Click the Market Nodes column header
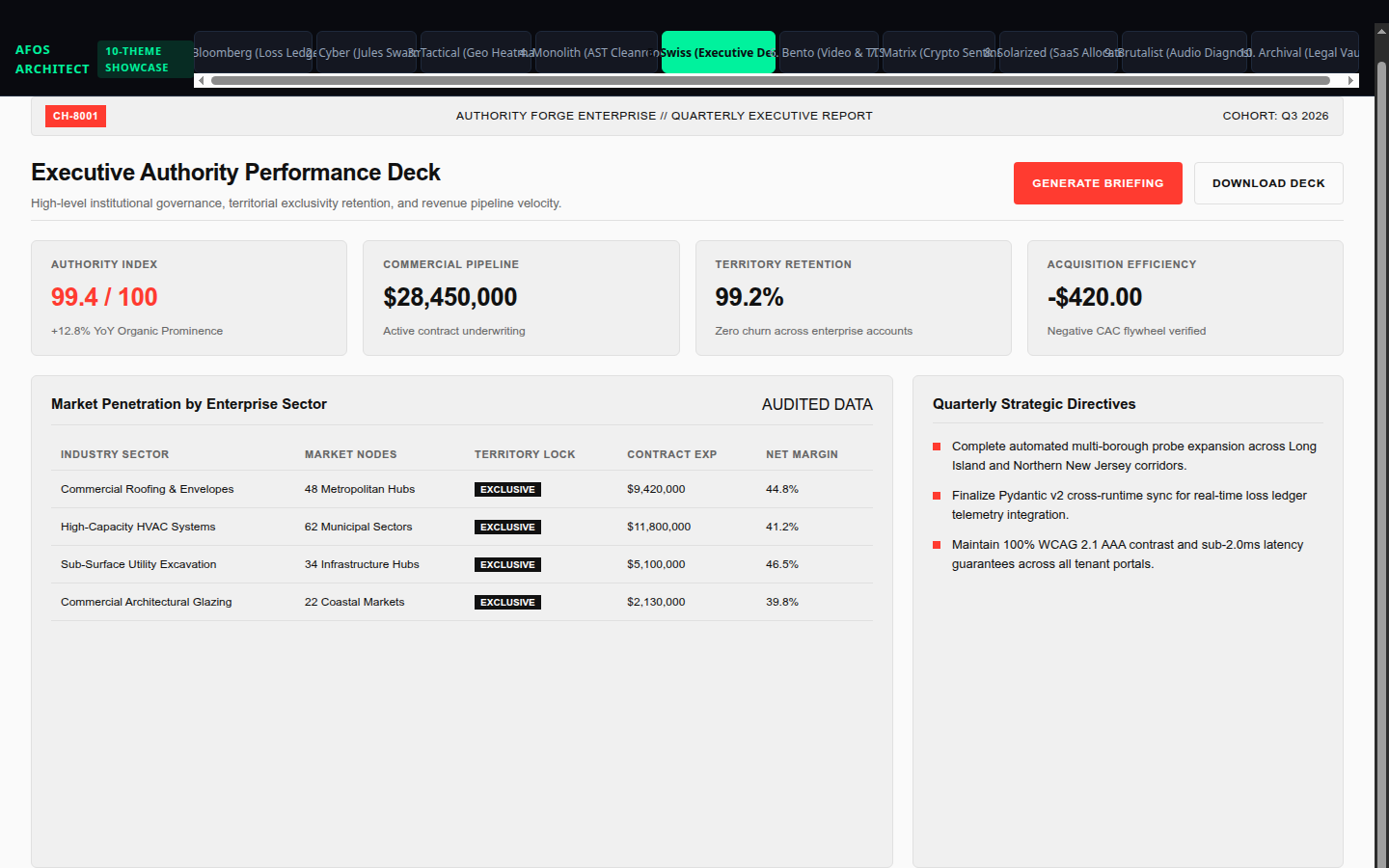Image resolution: width=1389 pixels, height=868 pixels. (x=351, y=454)
